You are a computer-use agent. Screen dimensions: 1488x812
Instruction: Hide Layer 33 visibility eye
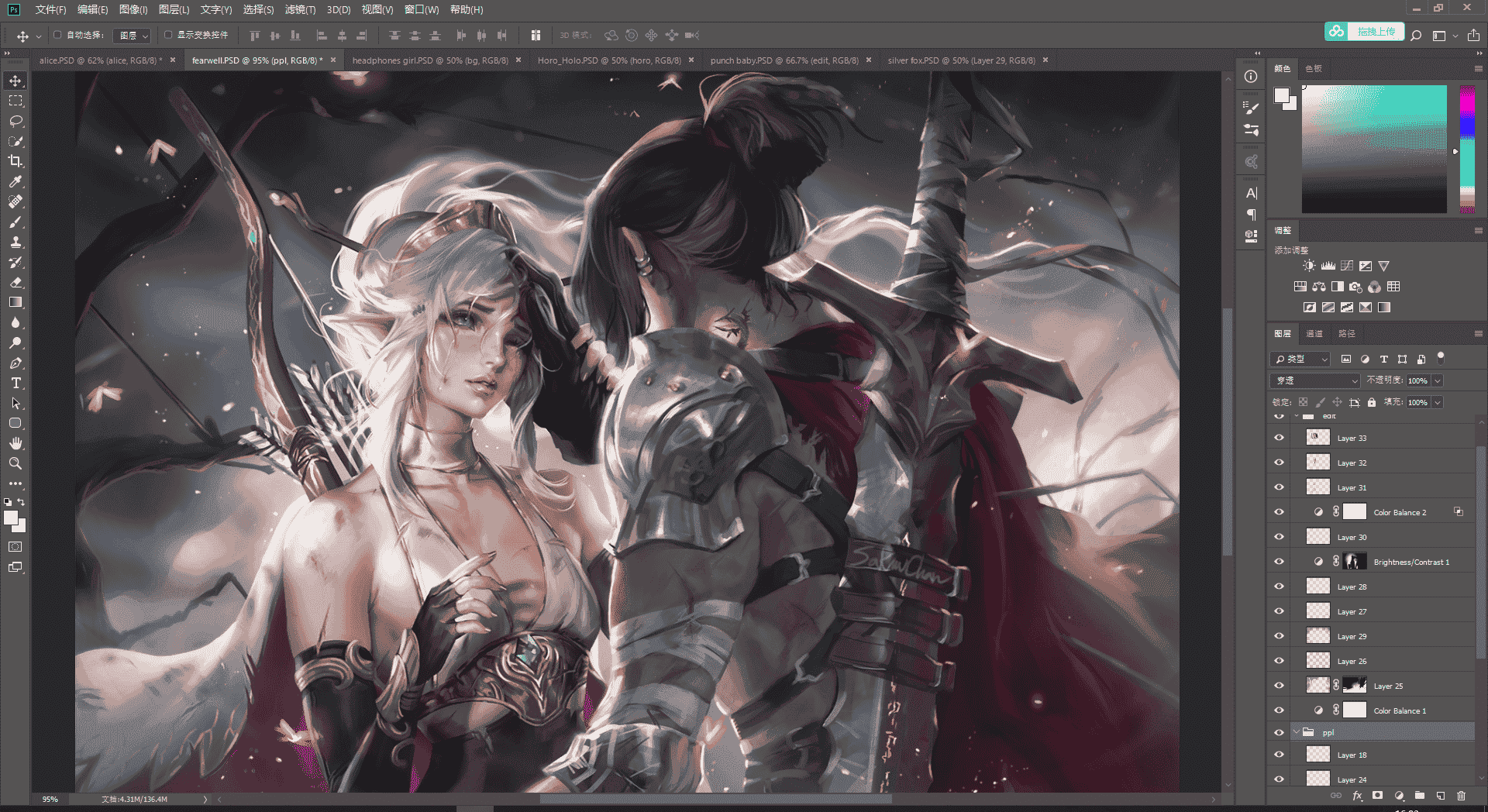tap(1279, 438)
